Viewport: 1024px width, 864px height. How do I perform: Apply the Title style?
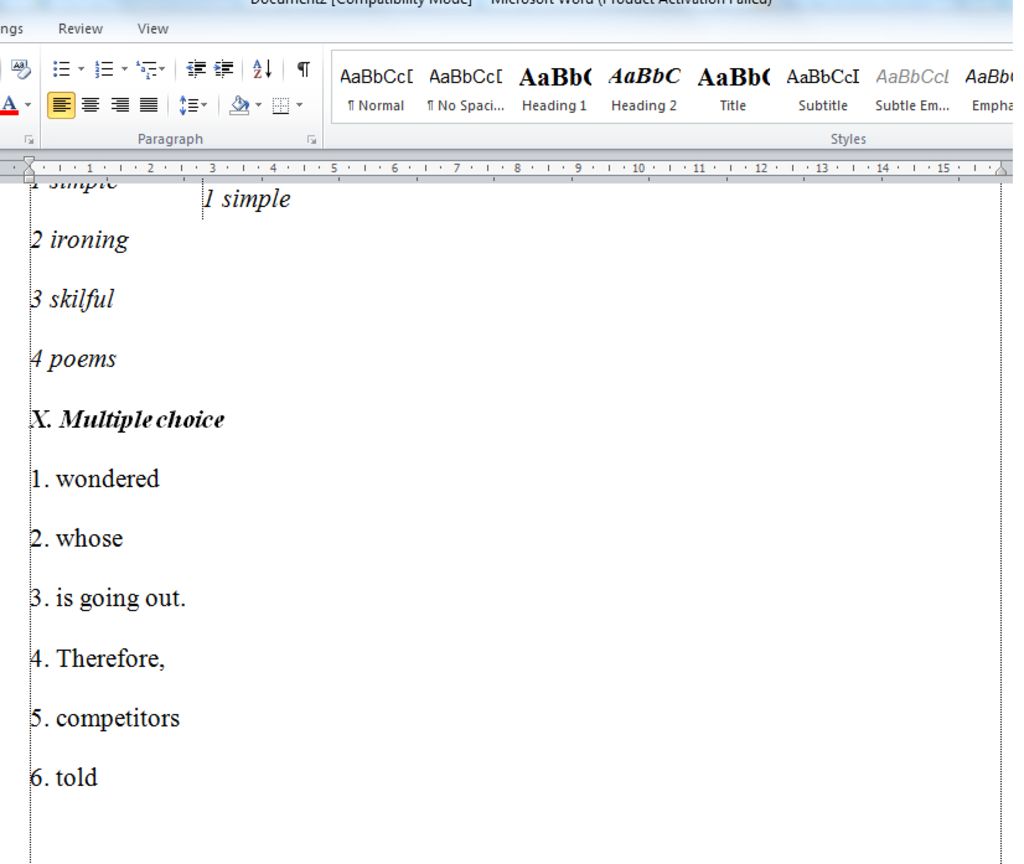pyautogui.click(x=733, y=89)
